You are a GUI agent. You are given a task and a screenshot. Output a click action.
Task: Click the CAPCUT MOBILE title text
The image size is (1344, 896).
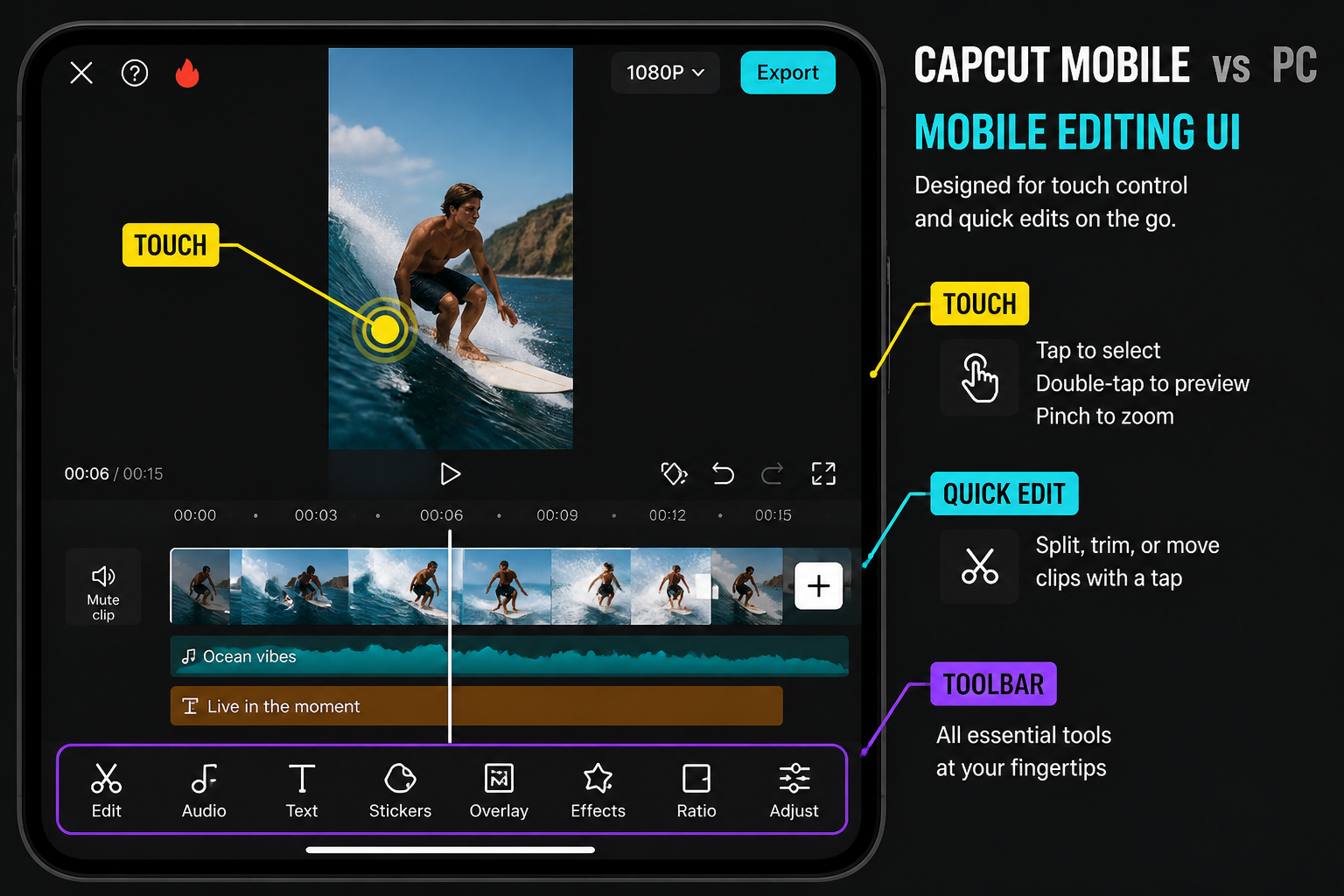click(1052, 66)
